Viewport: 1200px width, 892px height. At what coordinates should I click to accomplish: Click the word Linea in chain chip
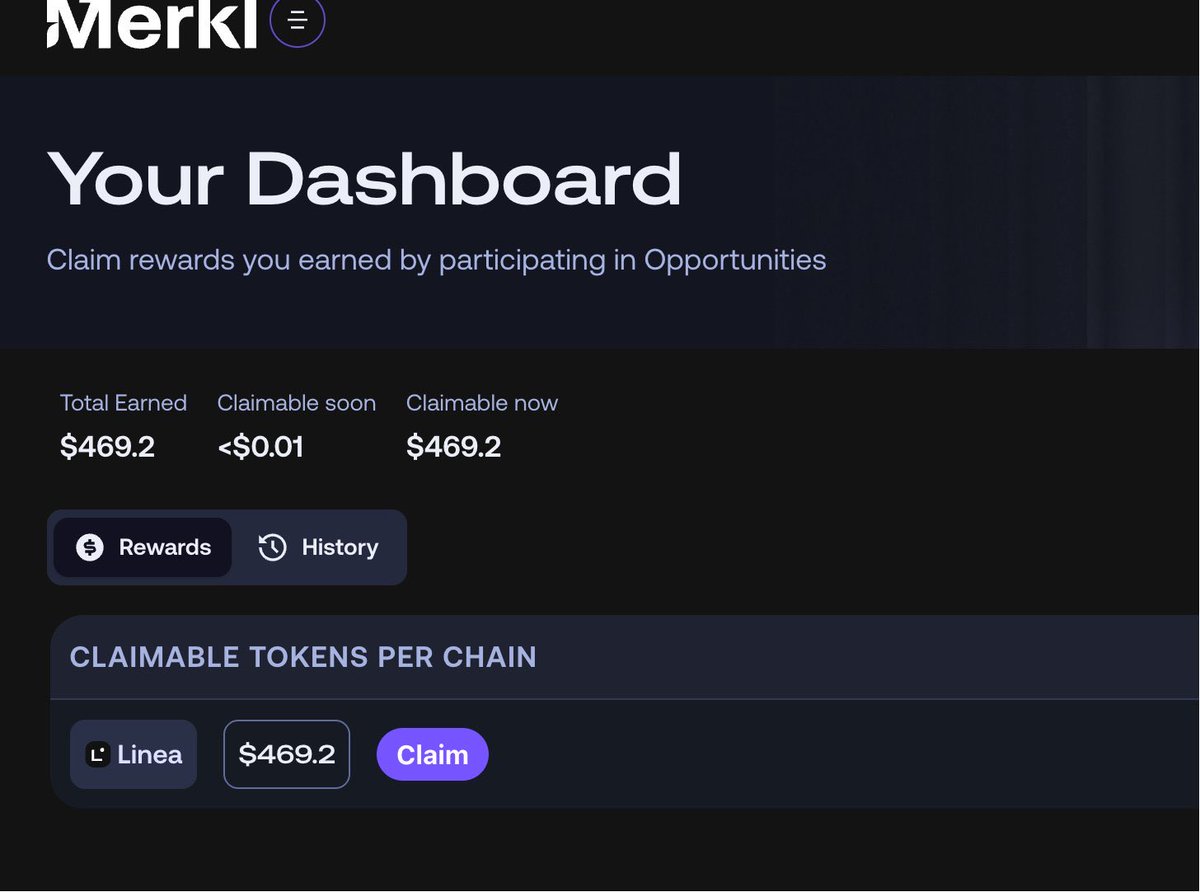click(x=150, y=755)
